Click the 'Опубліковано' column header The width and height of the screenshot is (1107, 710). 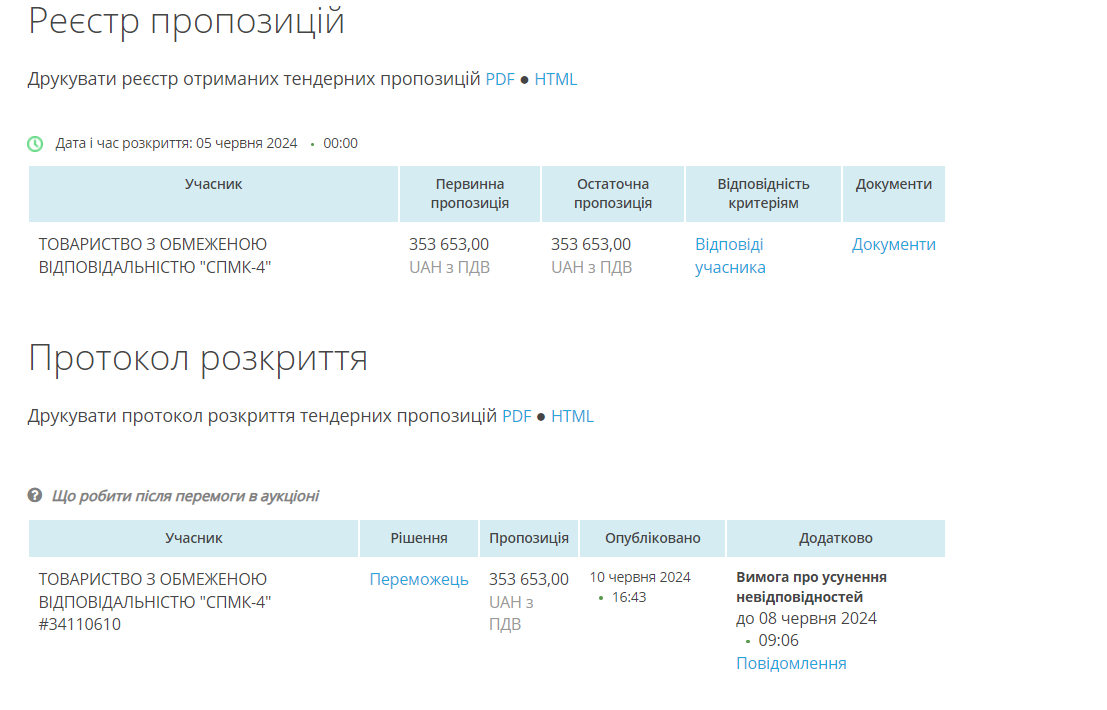tap(652, 538)
